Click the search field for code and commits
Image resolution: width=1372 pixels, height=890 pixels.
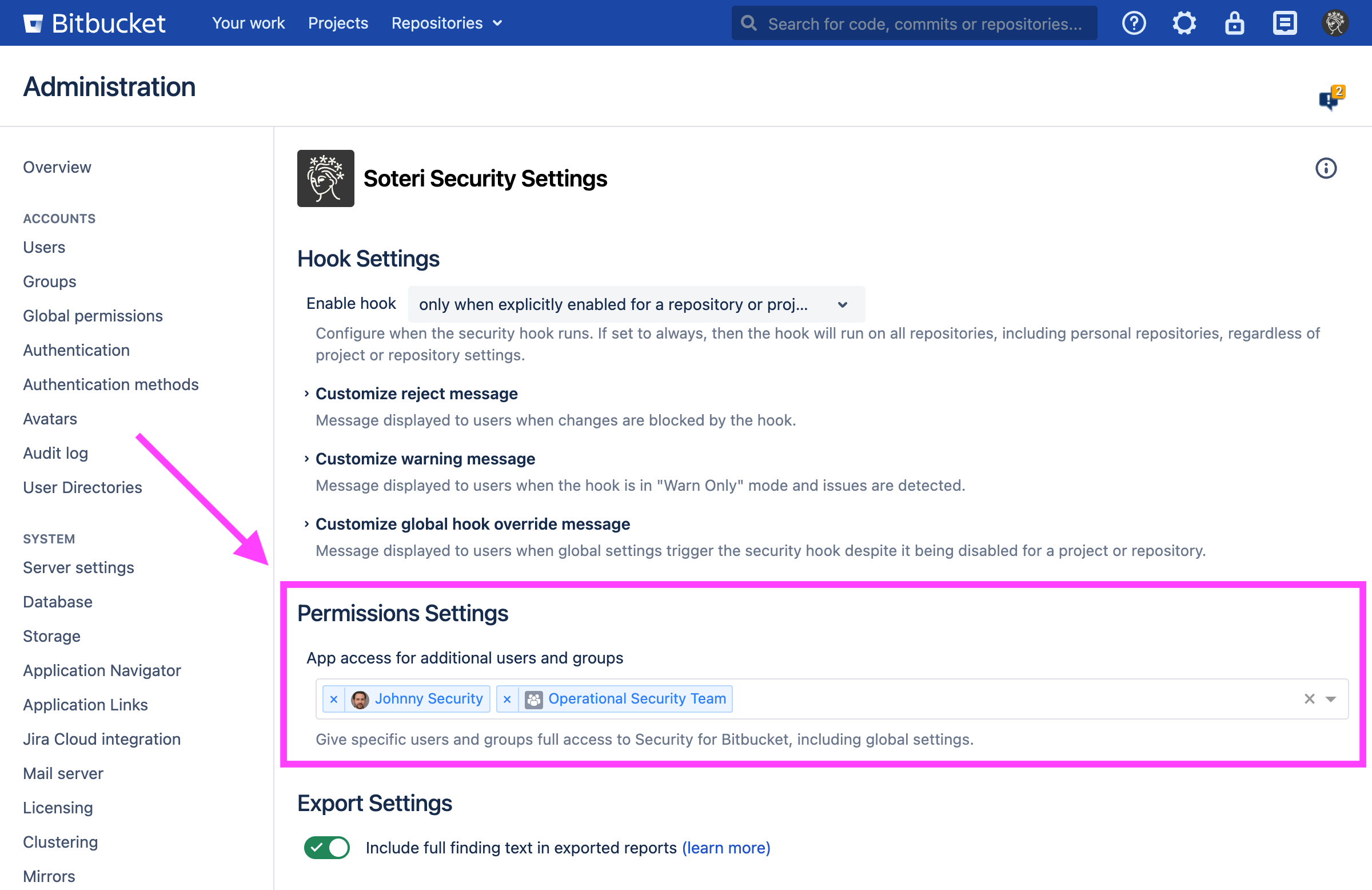point(915,23)
